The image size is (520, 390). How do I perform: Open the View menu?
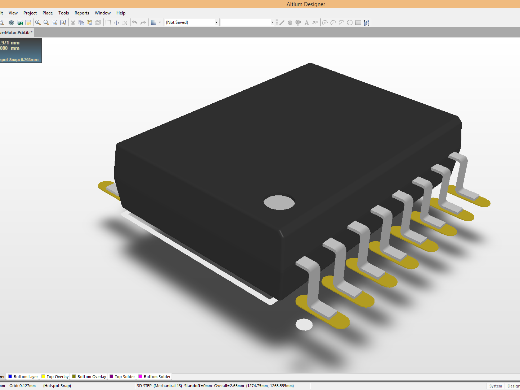click(13, 13)
